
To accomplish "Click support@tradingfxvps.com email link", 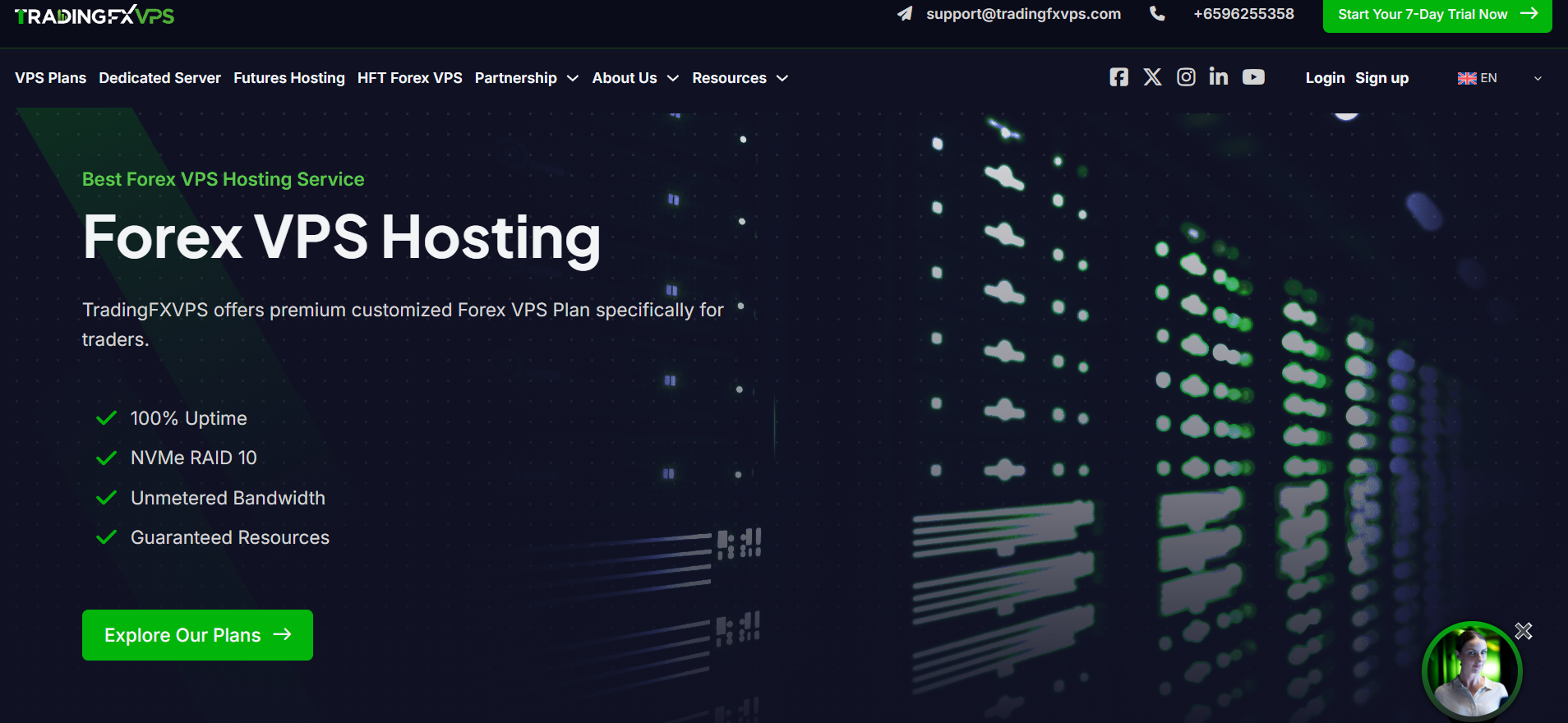I will coord(1023,14).
